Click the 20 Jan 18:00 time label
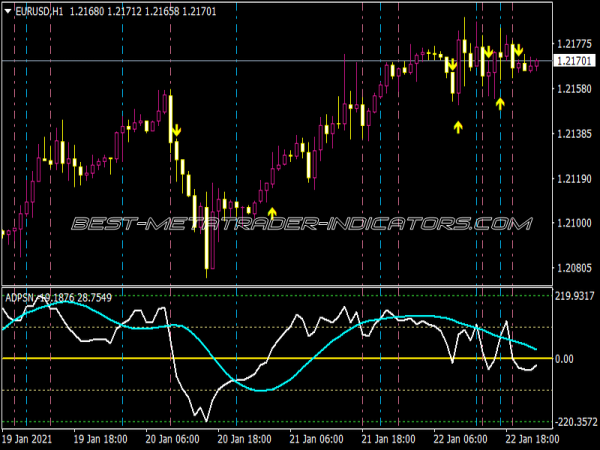This screenshot has width=600, height=450. point(244,439)
